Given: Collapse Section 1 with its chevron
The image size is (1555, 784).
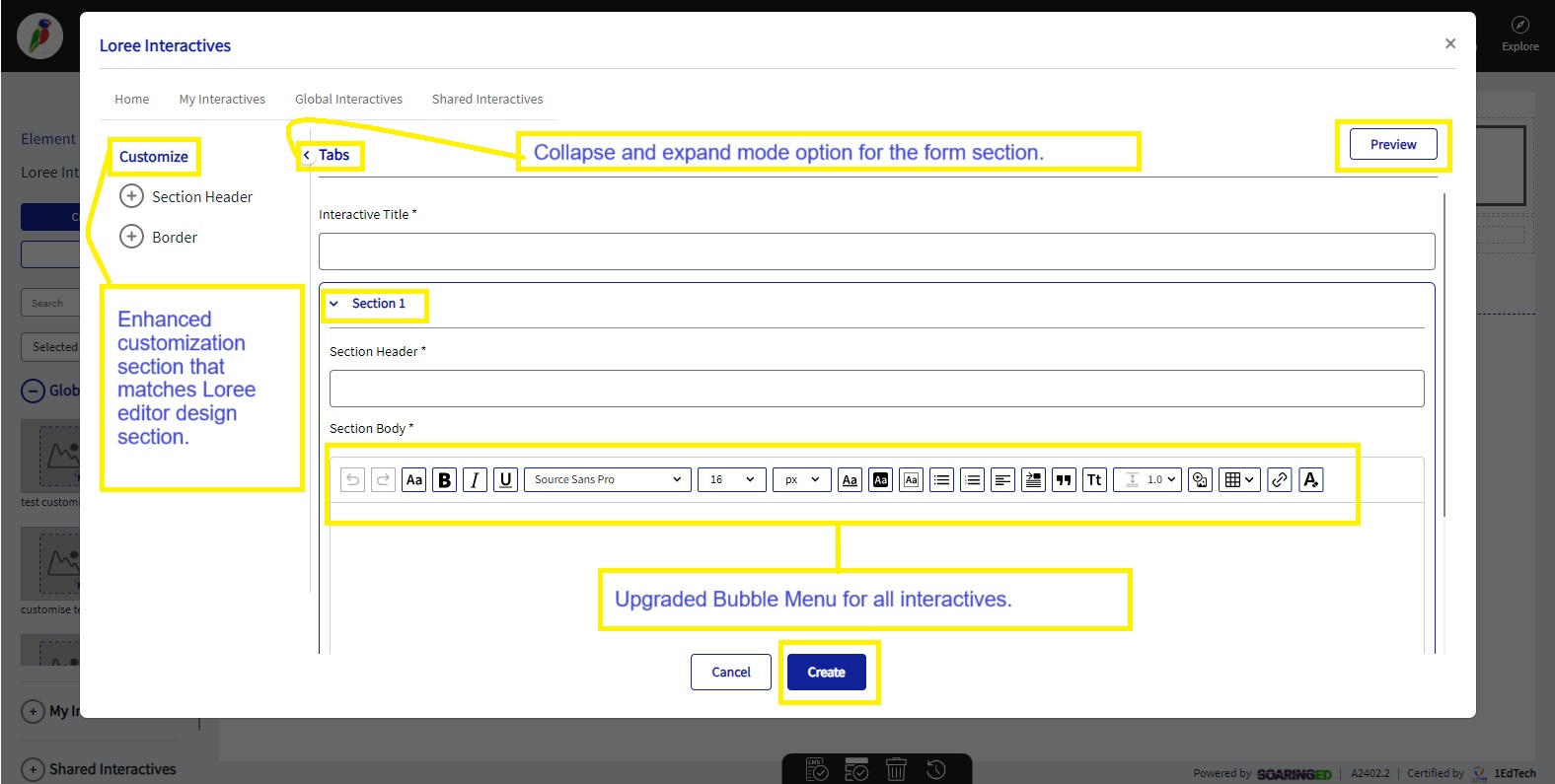Looking at the screenshot, I should tap(333, 304).
